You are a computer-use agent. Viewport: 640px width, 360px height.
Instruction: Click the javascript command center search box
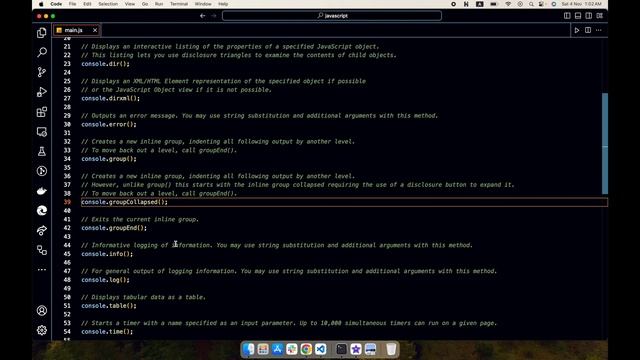click(332, 16)
